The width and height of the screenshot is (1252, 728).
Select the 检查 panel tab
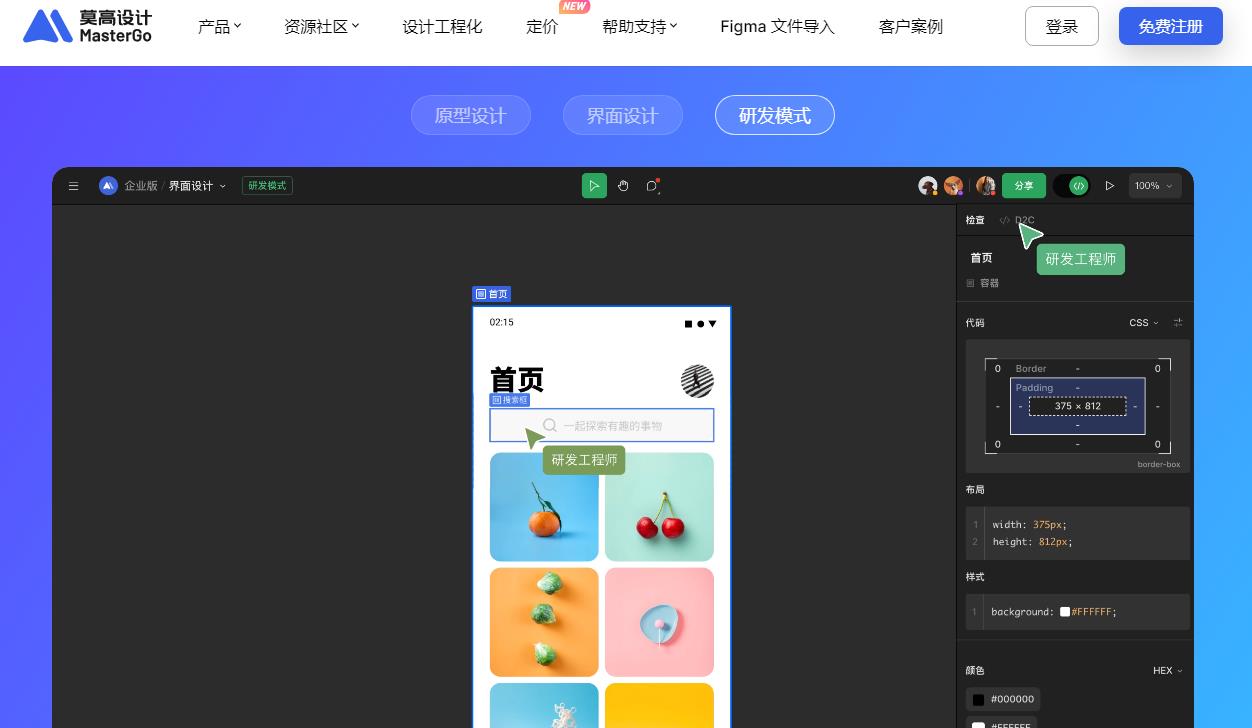(x=975, y=220)
